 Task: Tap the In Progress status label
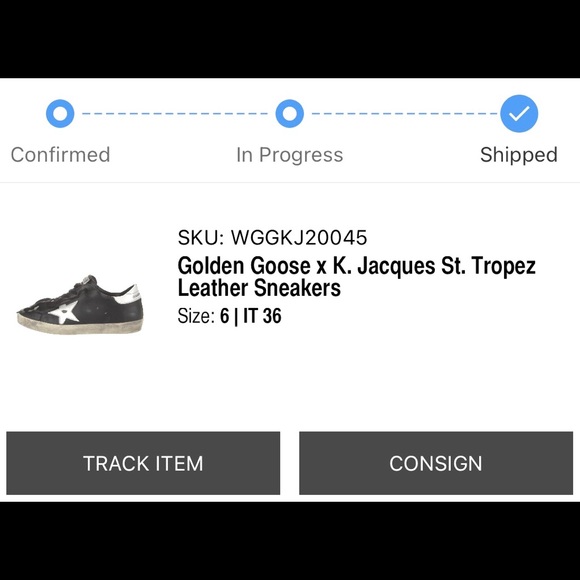(290, 155)
